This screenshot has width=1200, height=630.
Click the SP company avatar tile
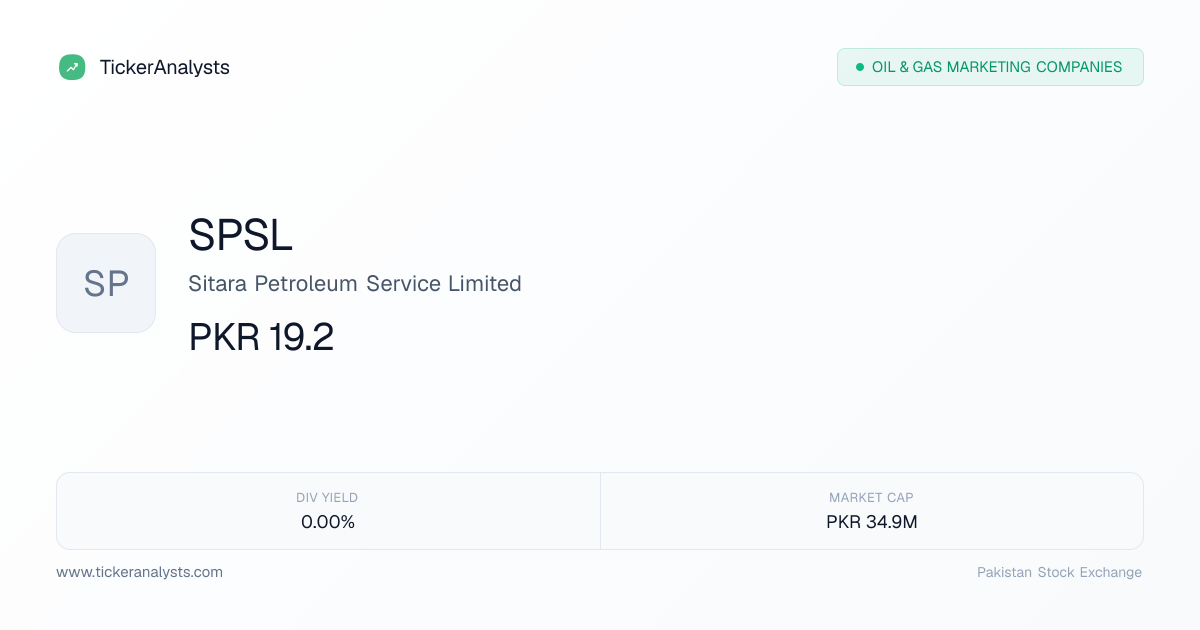[106, 283]
